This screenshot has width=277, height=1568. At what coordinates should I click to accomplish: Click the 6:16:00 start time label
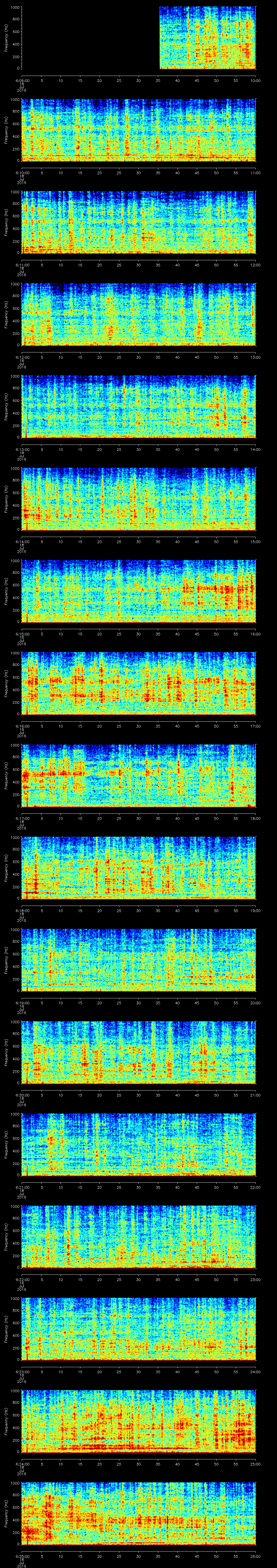(x=22, y=726)
